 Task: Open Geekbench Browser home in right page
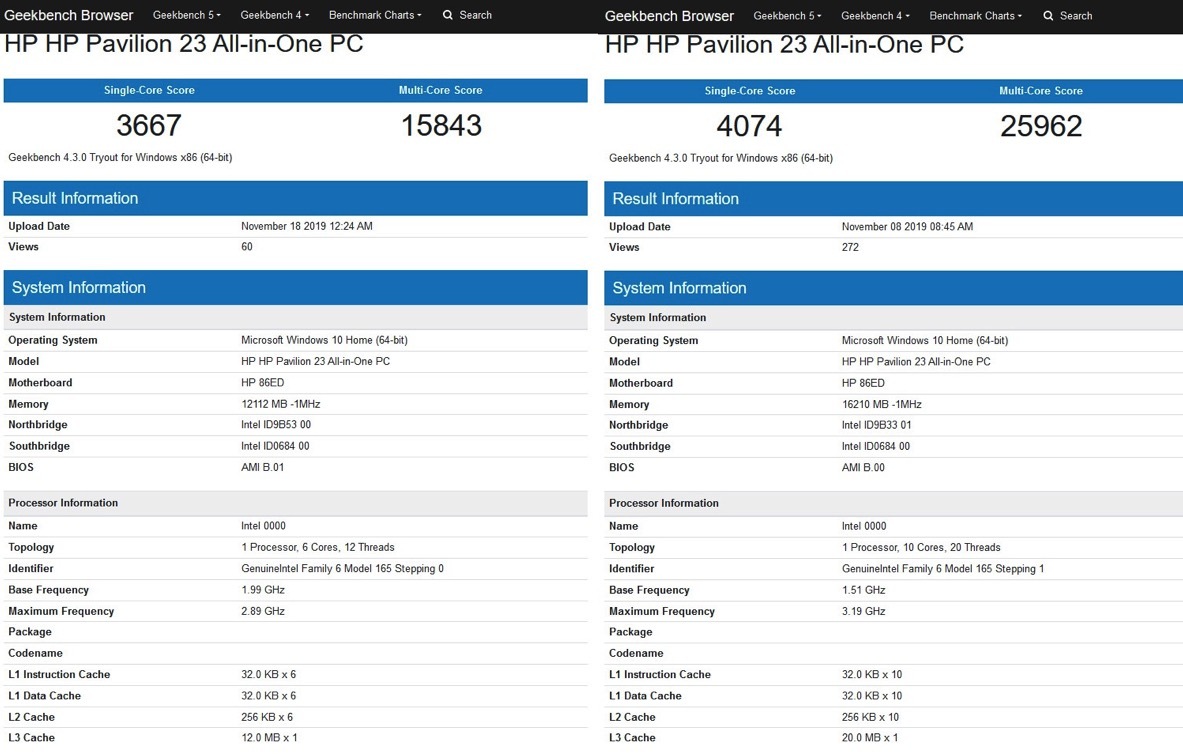669,16
